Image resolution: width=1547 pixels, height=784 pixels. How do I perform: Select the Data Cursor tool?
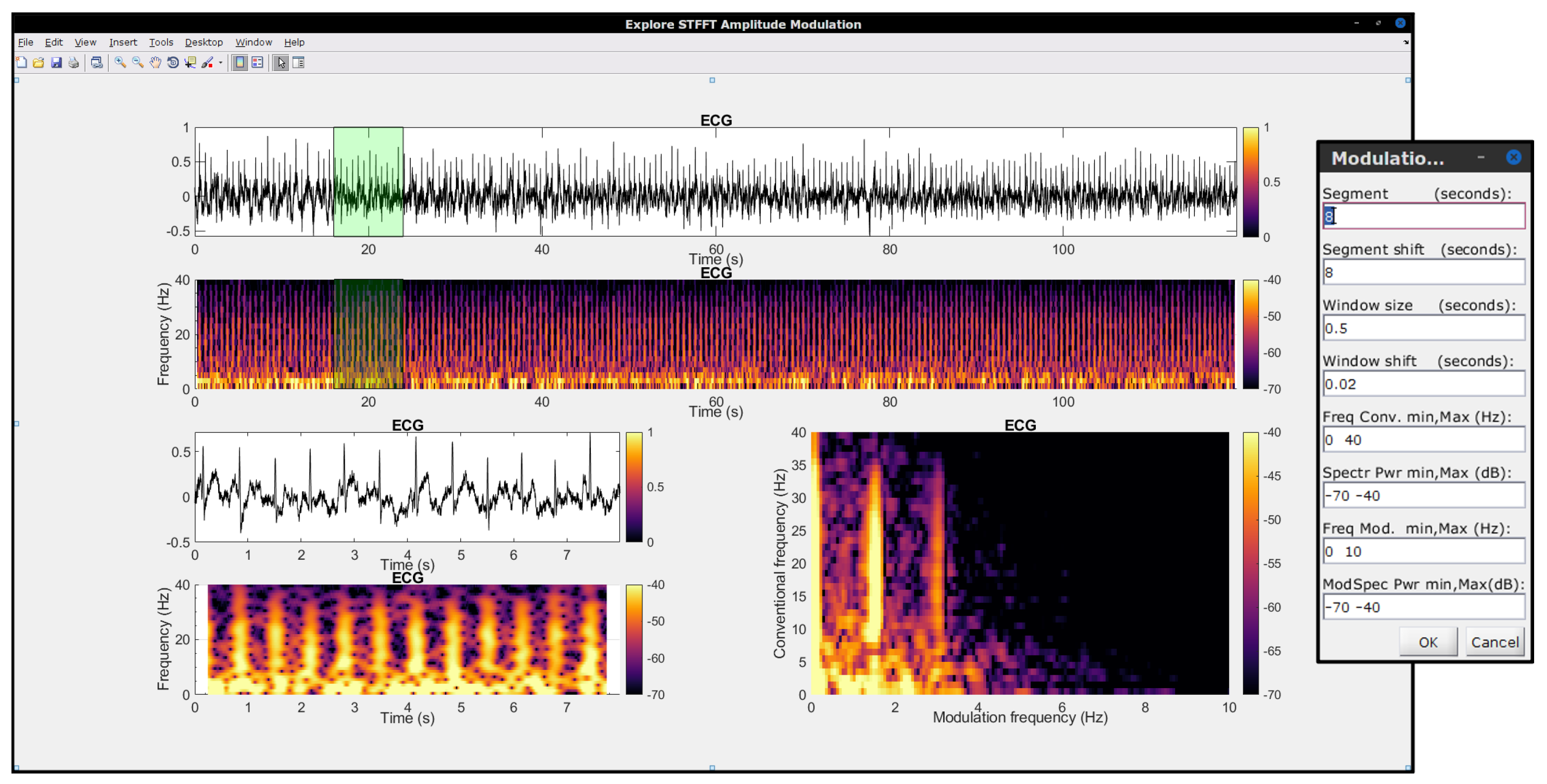[x=190, y=63]
